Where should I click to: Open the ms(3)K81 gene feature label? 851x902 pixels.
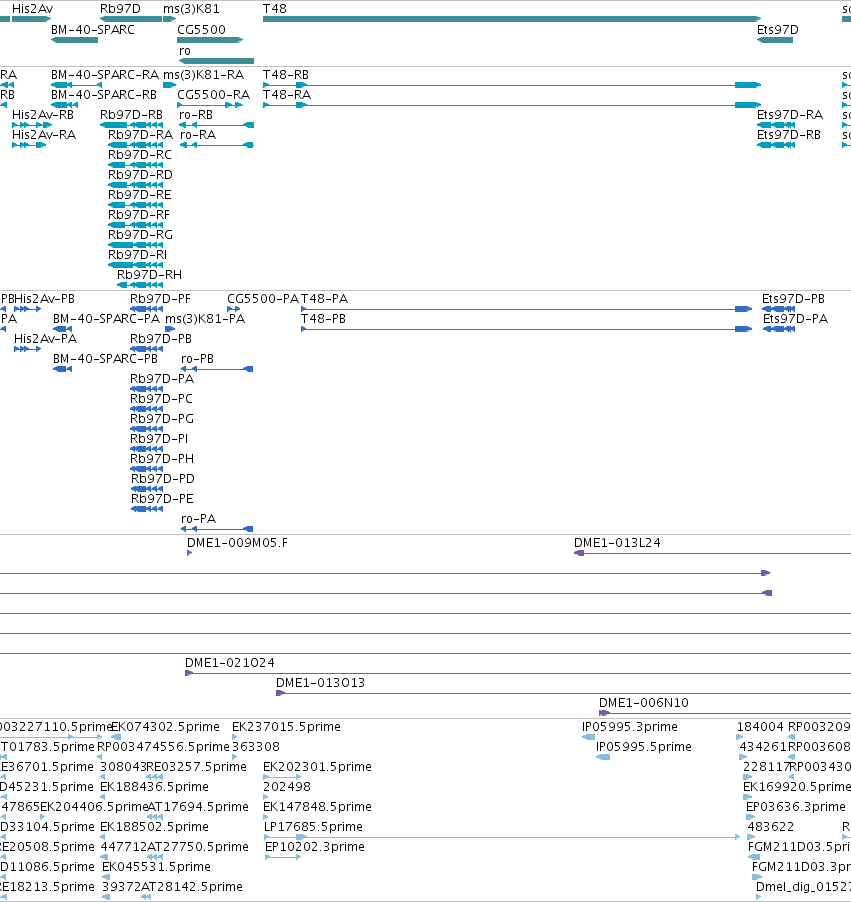pos(191,9)
